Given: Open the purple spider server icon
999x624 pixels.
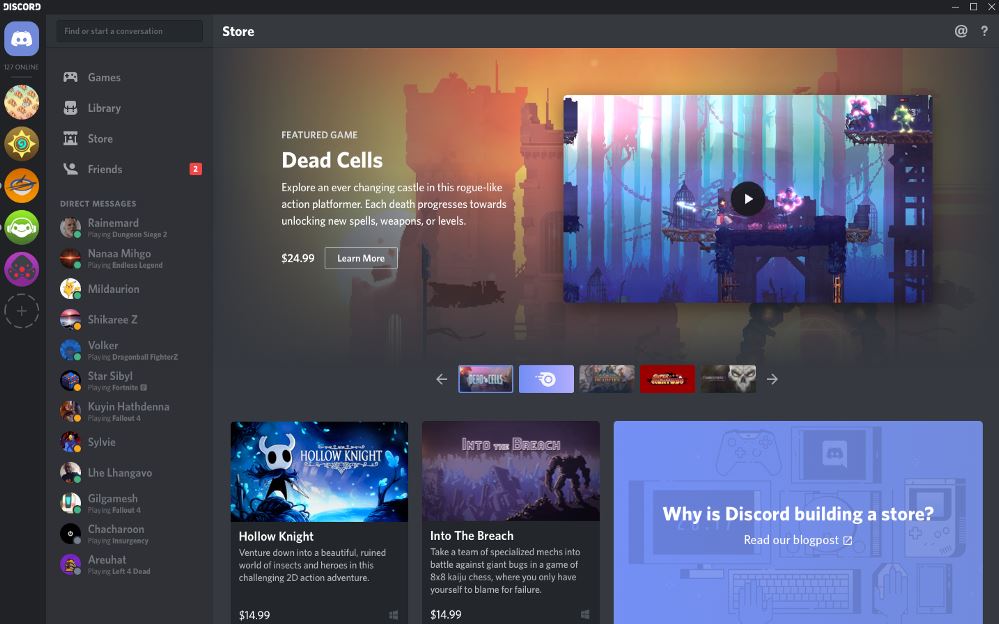Looking at the screenshot, I should [22, 269].
